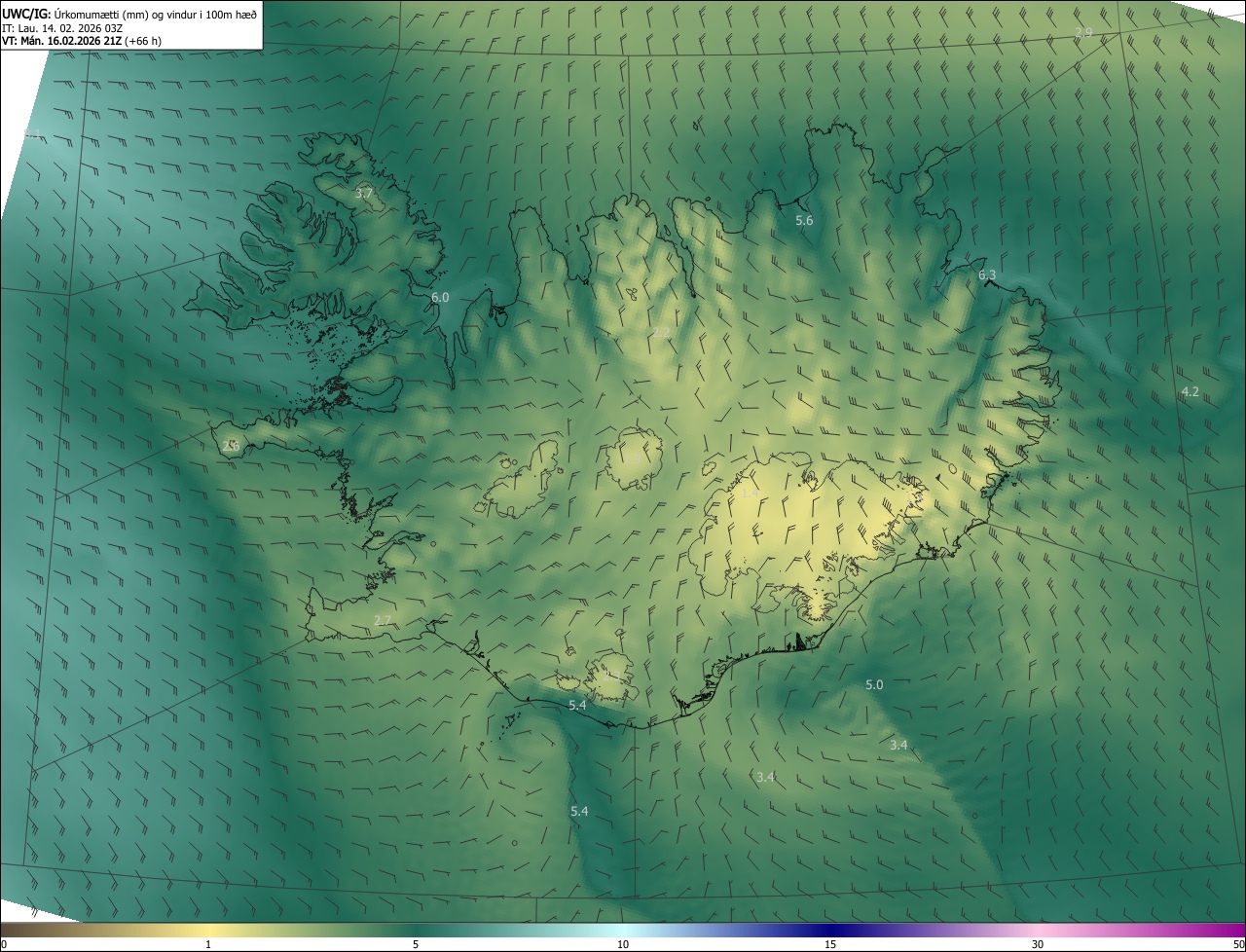Click the 5 tick on the colour scale
The width and height of the screenshot is (1246, 952).
[416, 944]
